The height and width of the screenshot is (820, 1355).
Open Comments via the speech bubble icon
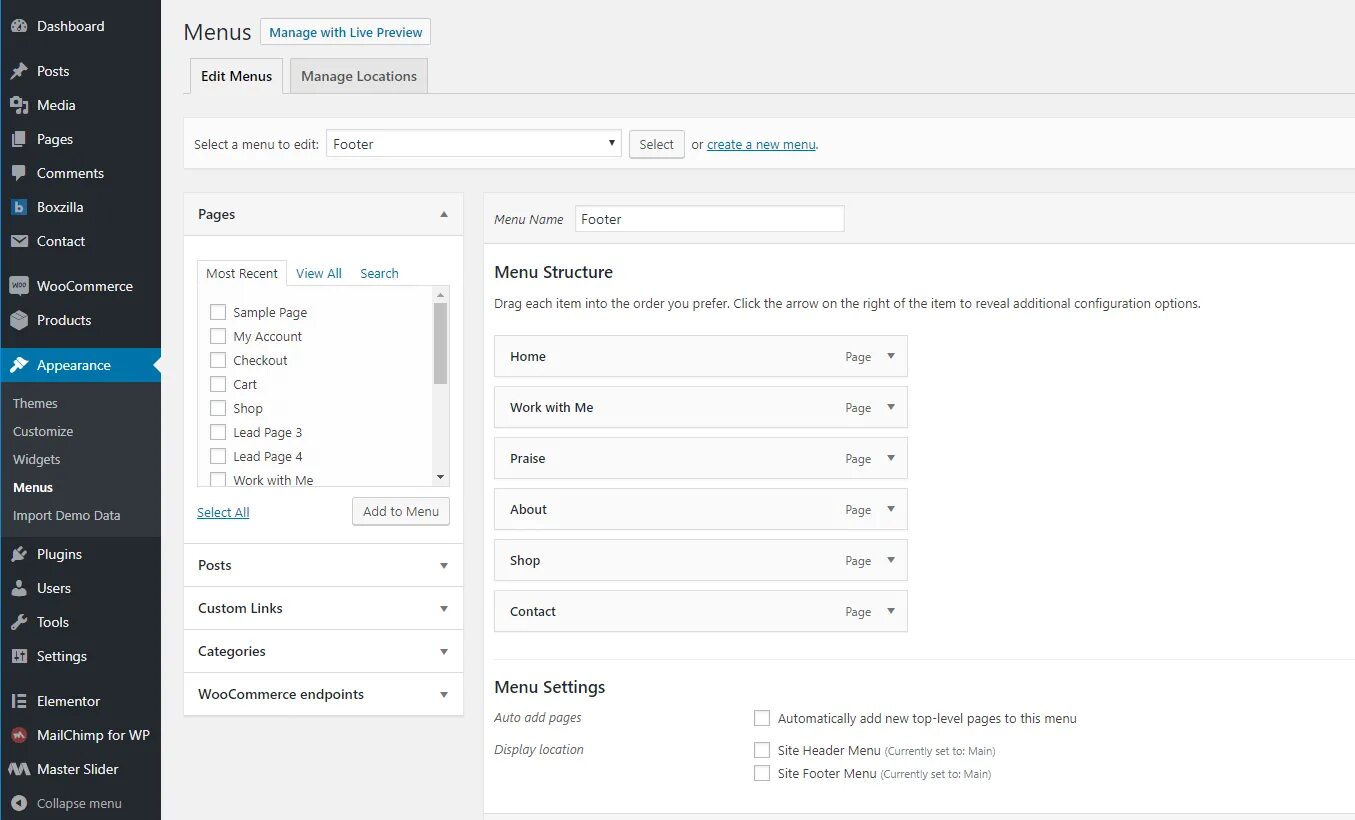click(19, 173)
